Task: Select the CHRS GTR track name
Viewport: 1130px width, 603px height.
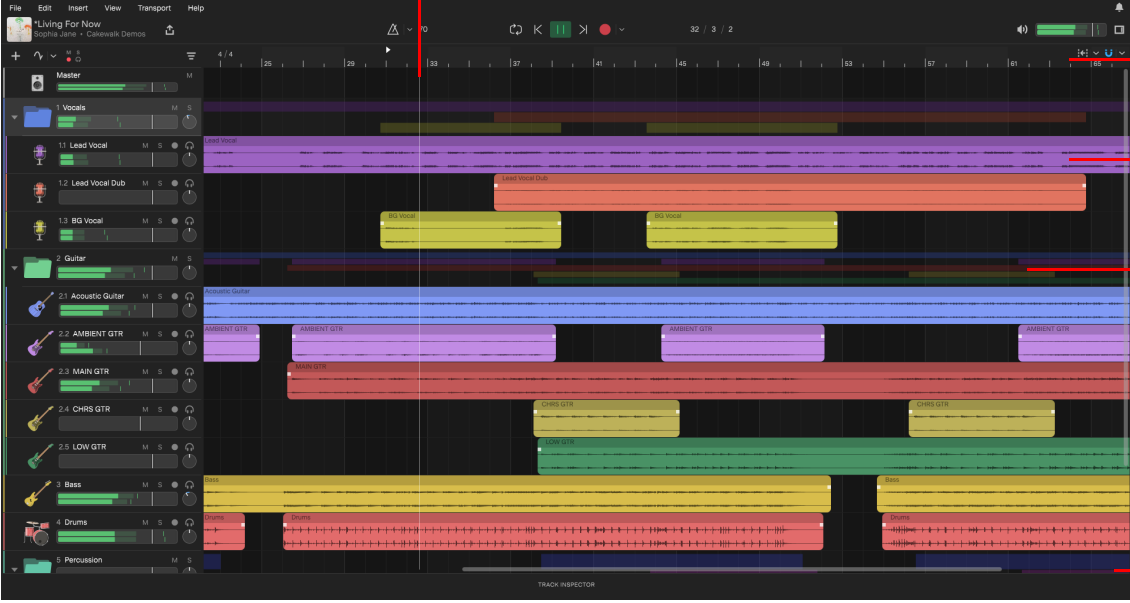Action: 92,409
